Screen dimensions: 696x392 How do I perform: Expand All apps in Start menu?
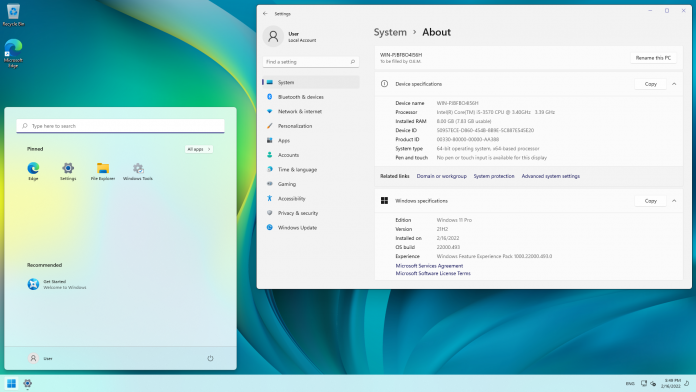(x=199, y=149)
